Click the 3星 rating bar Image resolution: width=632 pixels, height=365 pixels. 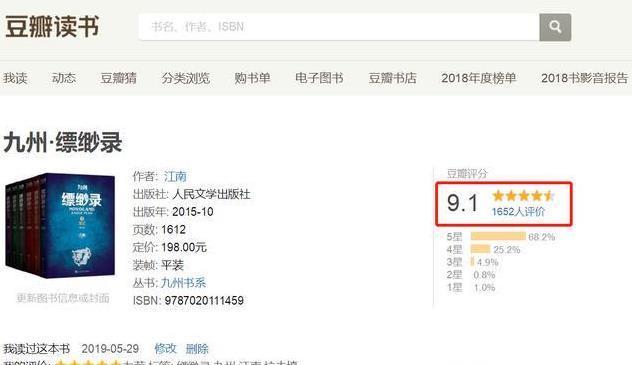(472, 262)
